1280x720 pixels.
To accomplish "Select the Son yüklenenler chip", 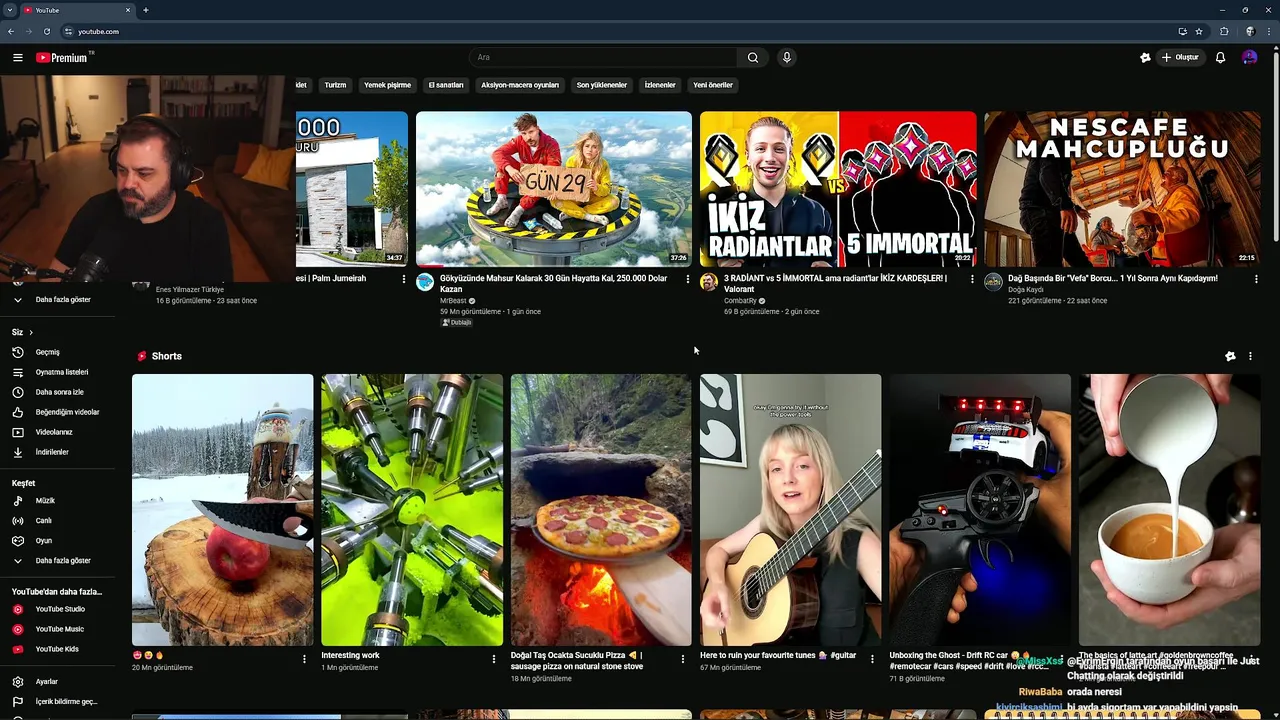I will (602, 85).
